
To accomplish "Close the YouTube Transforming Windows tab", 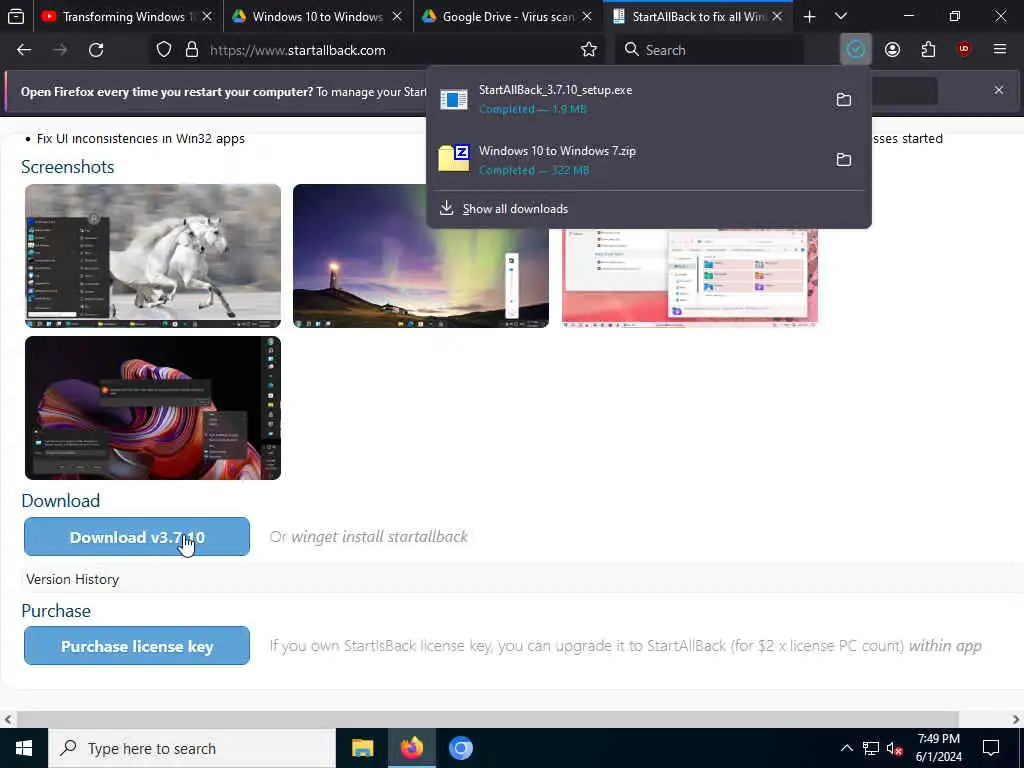I will click(x=207, y=17).
